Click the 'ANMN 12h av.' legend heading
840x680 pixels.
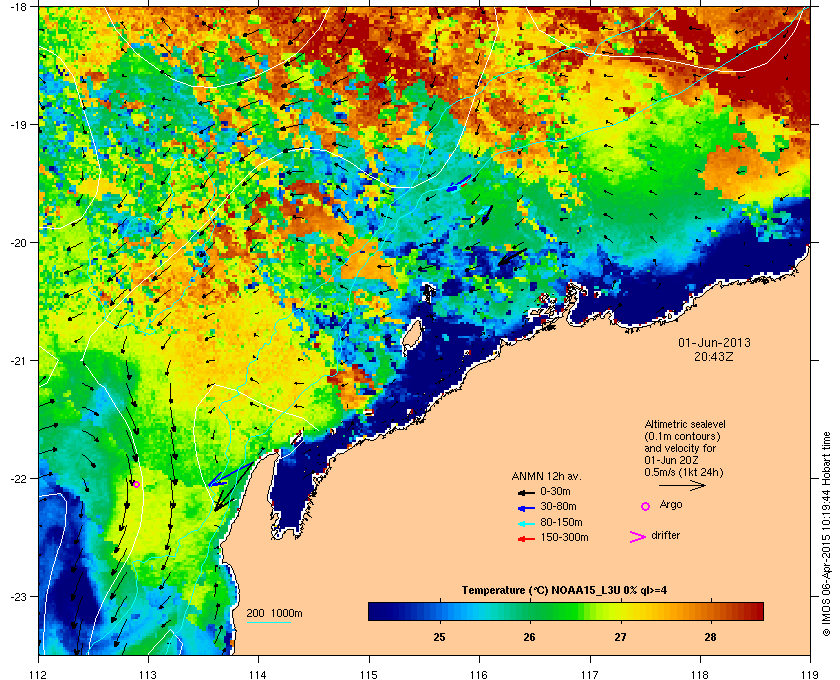546,476
